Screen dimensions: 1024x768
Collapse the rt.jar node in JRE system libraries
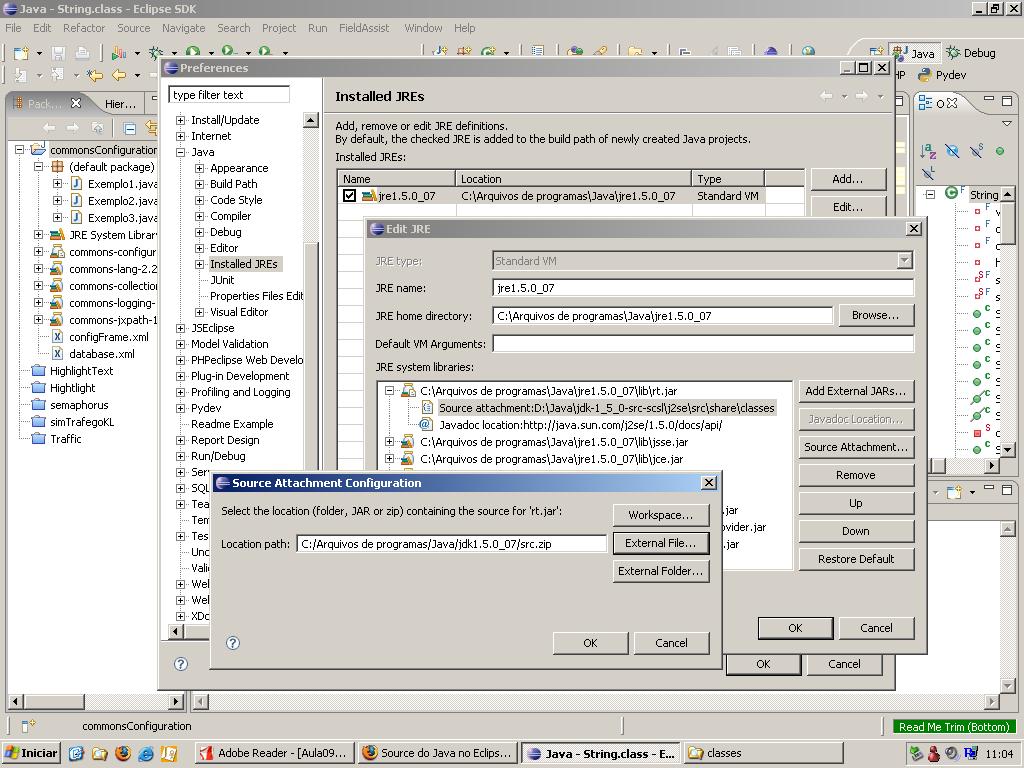389,391
